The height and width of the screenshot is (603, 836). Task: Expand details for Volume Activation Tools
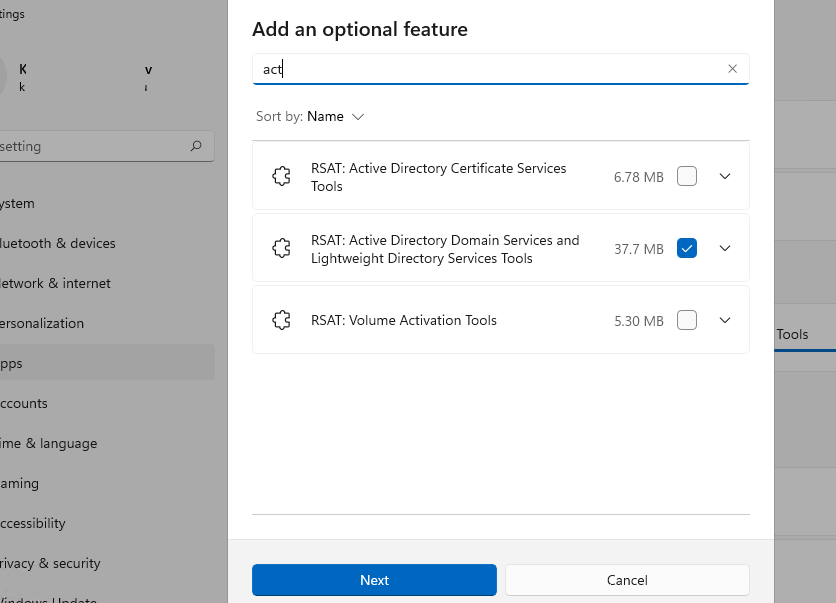click(724, 320)
